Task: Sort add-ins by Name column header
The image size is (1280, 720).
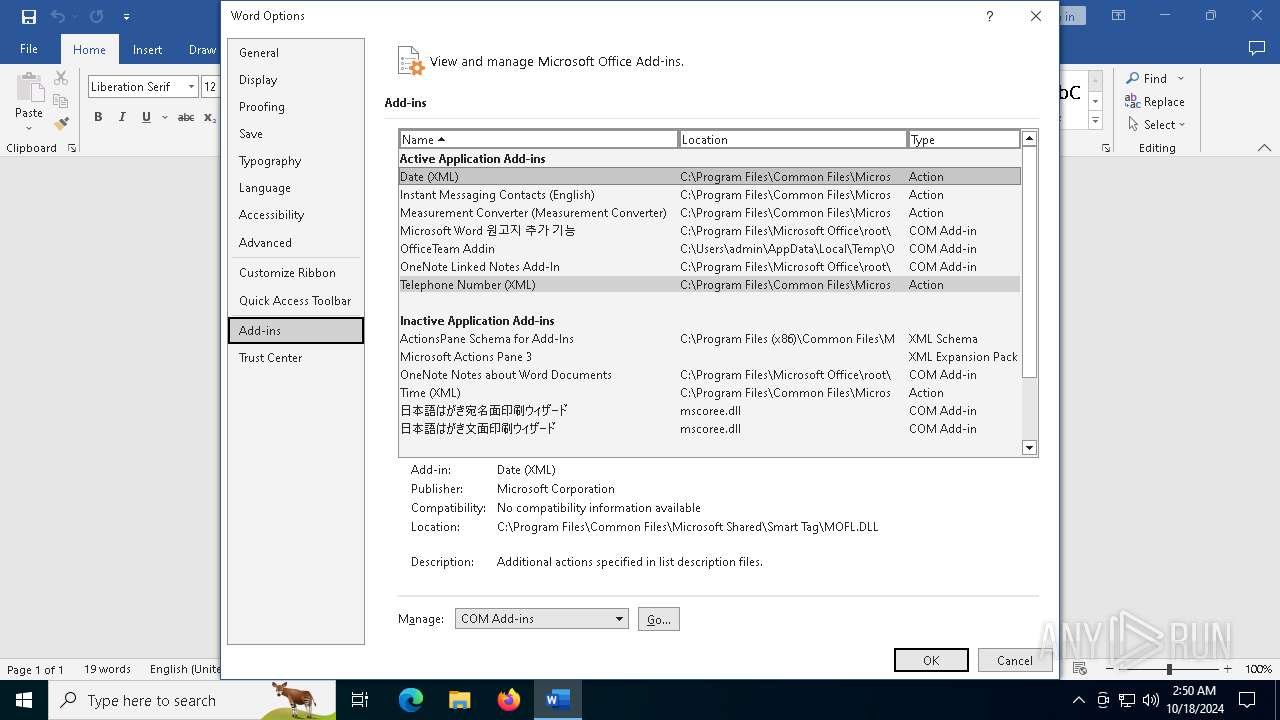Action: pyautogui.click(x=538, y=140)
